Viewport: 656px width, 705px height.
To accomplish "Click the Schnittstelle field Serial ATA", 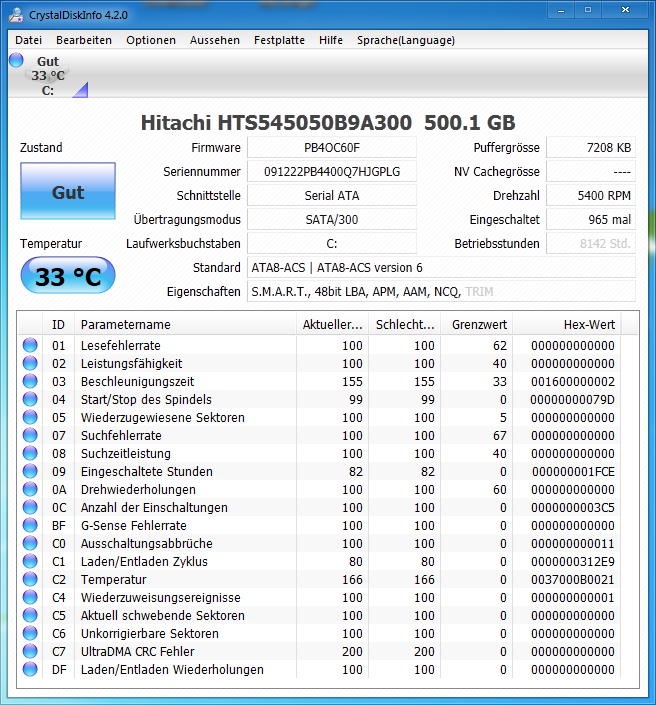I will pyautogui.click(x=332, y=196).
